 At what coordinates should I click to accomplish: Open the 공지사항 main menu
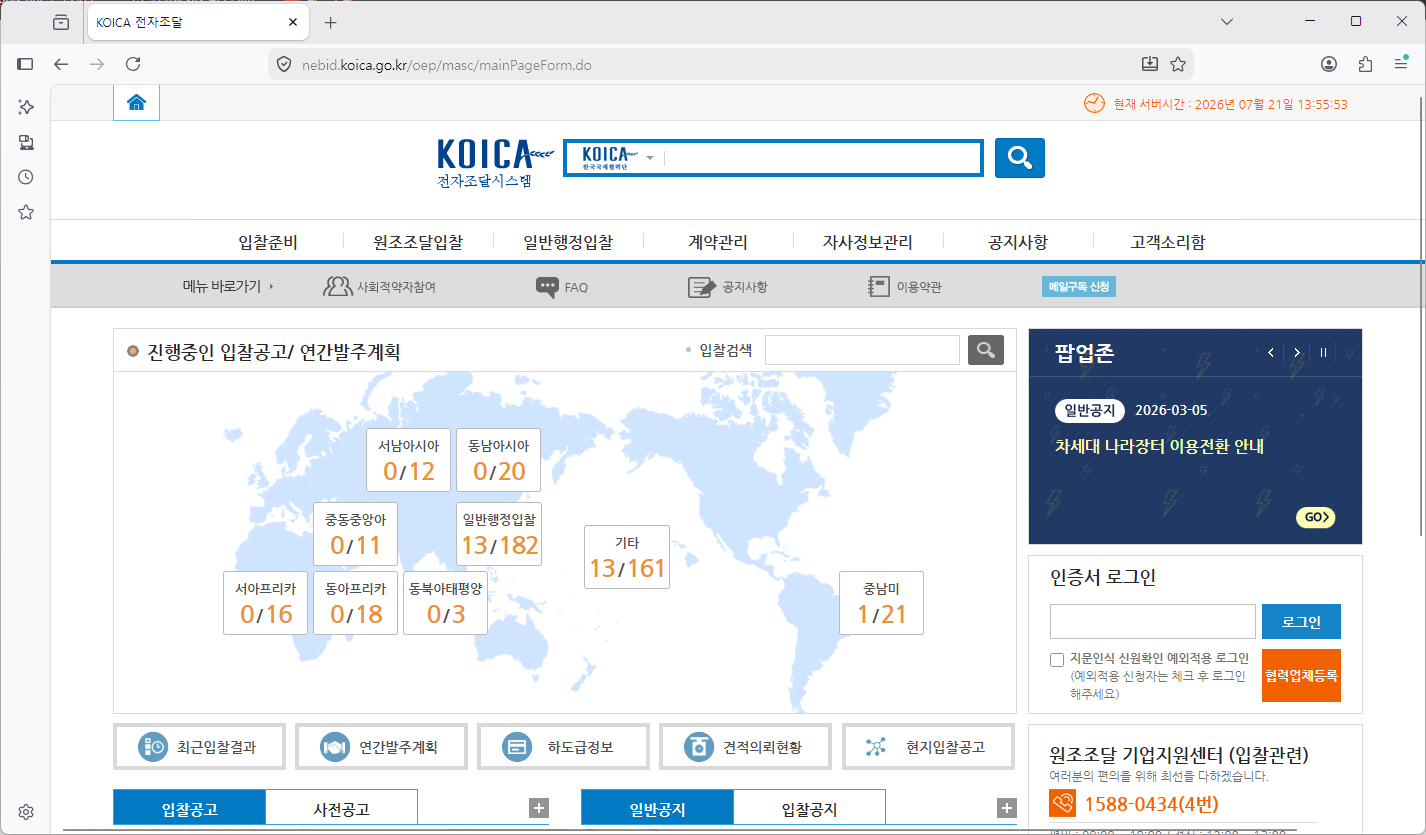[1018, 242]
